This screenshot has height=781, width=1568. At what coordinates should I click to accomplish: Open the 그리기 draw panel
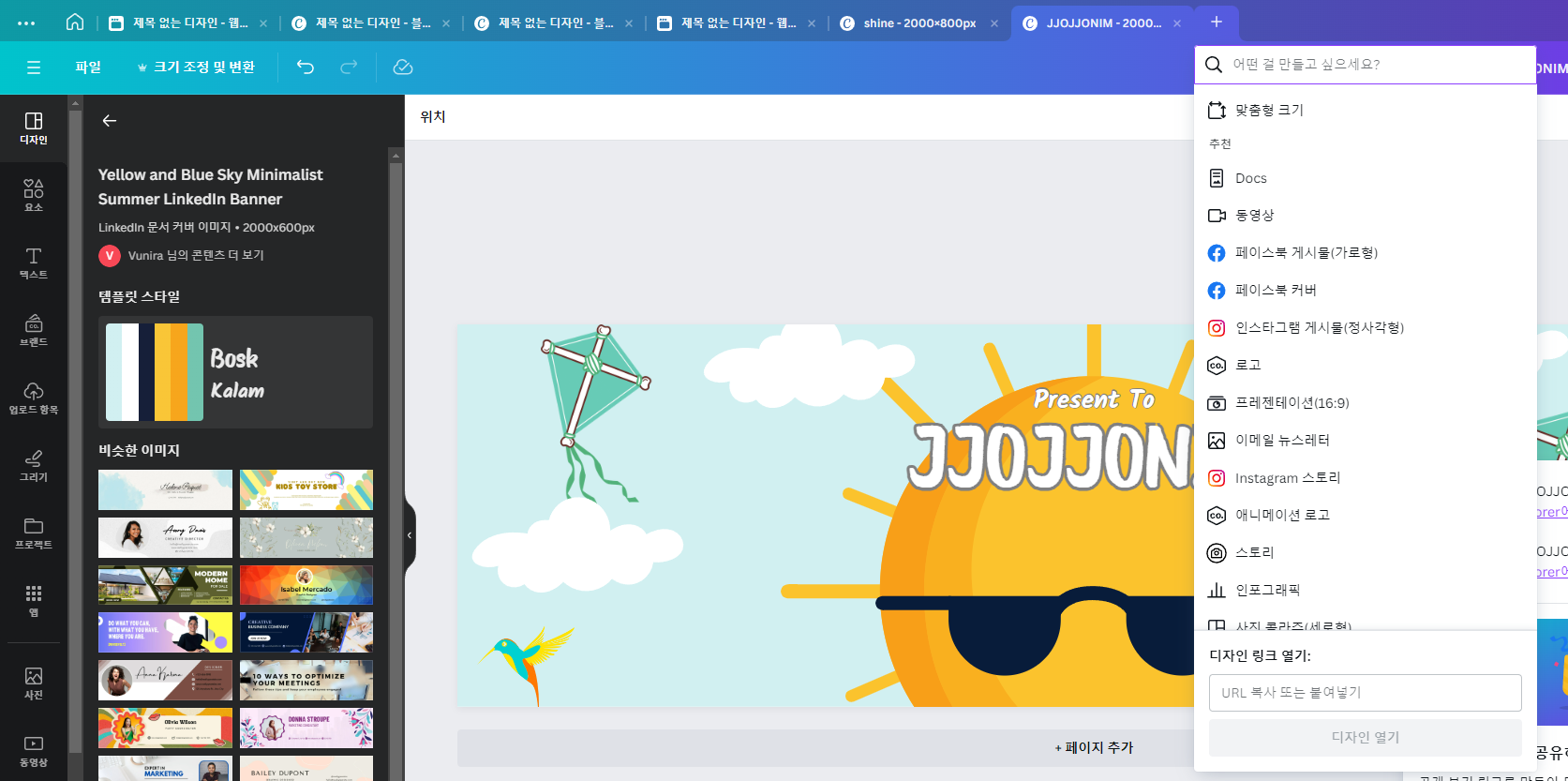34,466
